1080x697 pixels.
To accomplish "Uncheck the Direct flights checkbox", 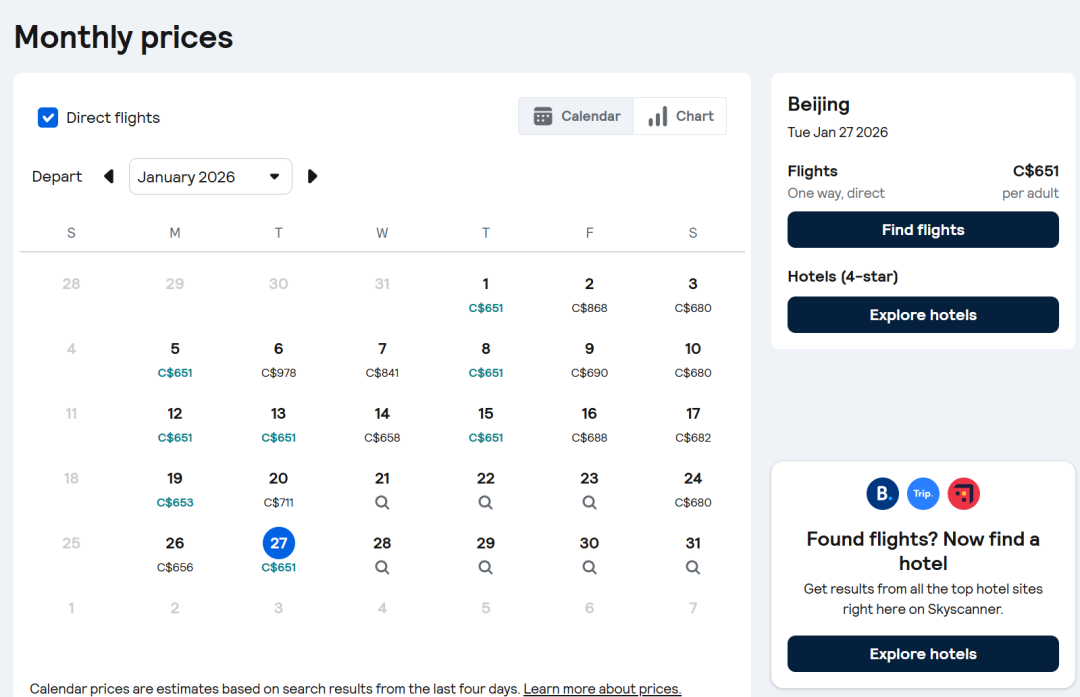I will (x=48, y=118).
